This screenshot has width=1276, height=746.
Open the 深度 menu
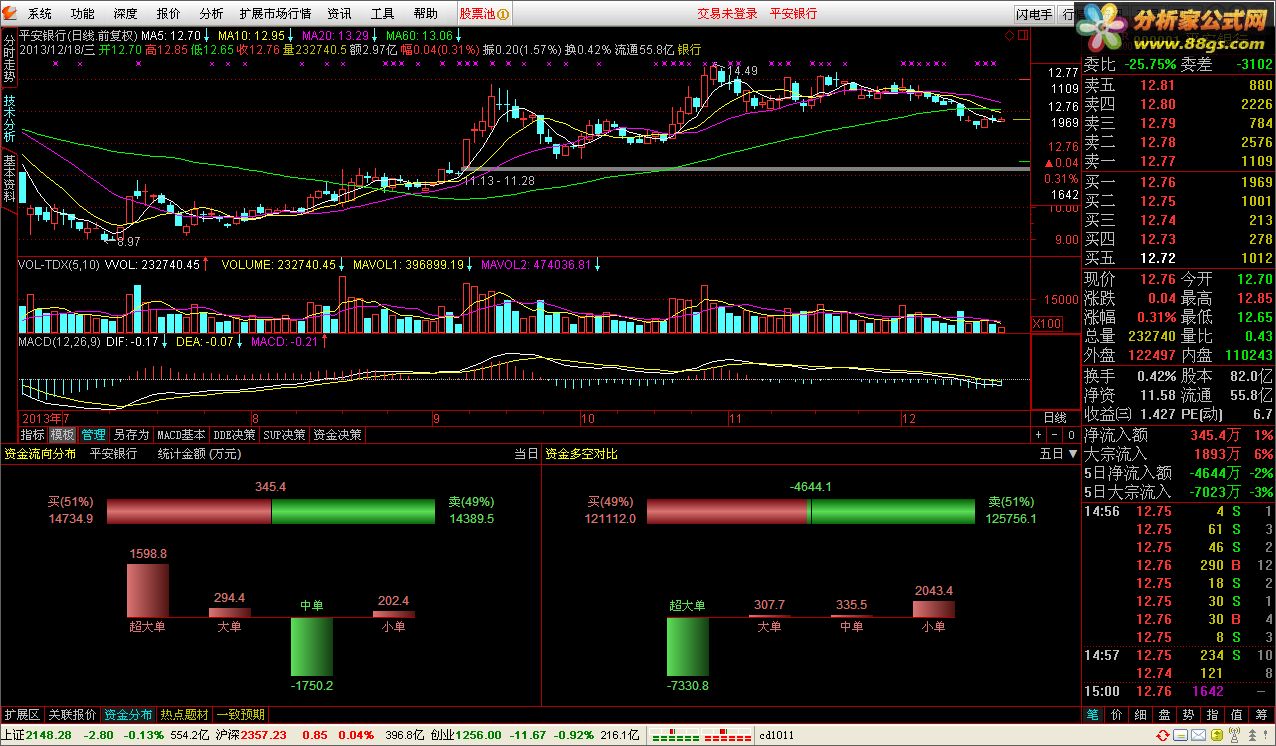[126, 14]
